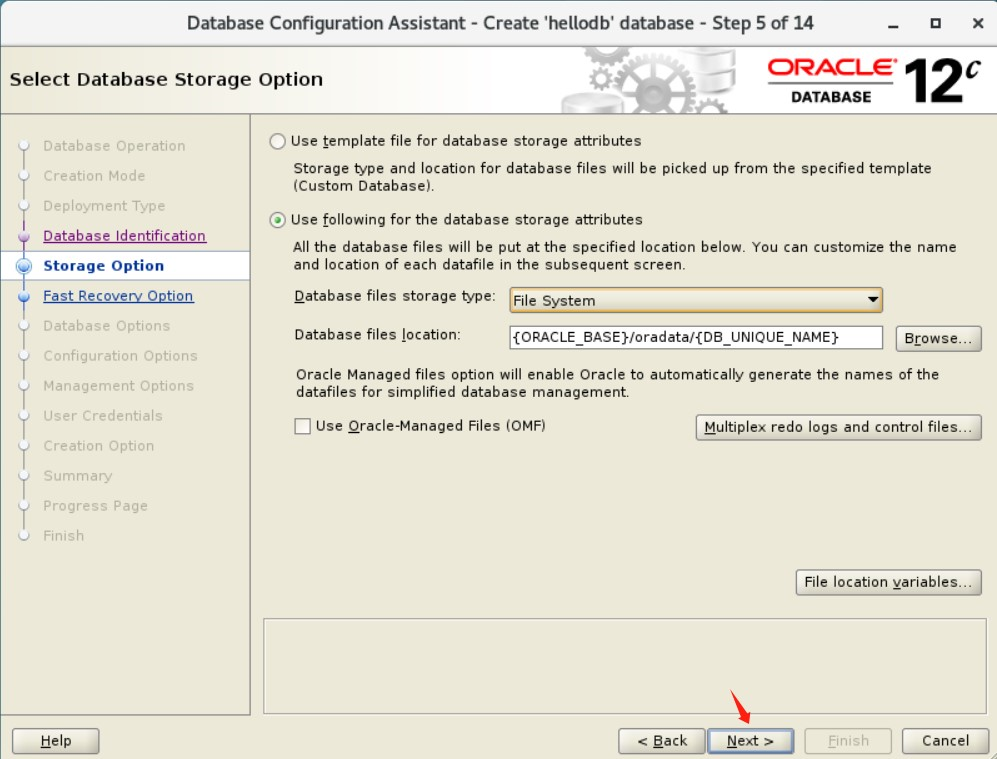997x759 pixels.
Task: Open File location variables dialog
Action: point(888,582)
